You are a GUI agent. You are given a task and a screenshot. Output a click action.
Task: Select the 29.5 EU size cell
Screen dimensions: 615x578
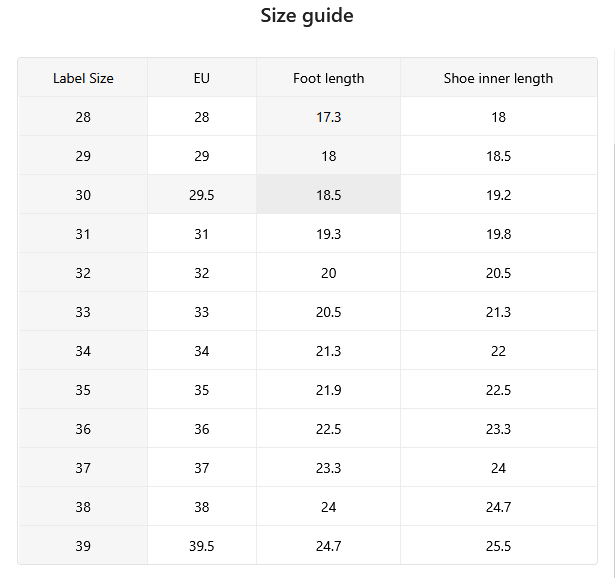click(202, 194)
